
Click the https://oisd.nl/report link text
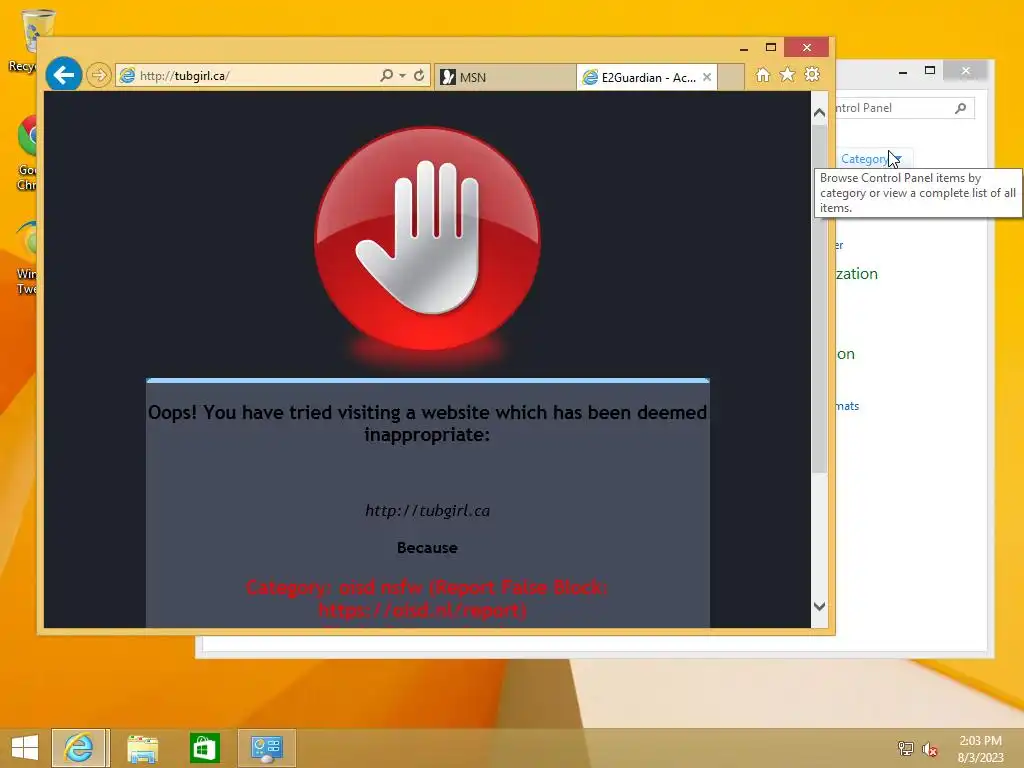pyautogui.click(x=423, y=610)
